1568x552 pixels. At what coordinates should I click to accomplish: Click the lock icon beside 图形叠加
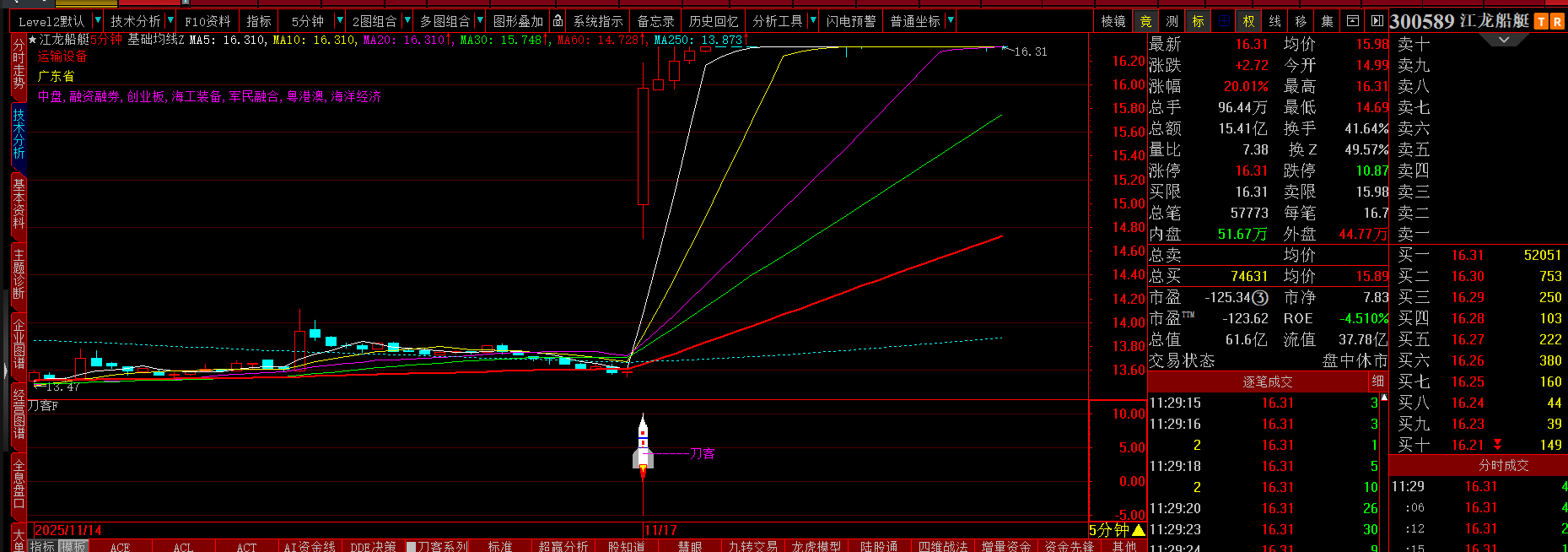point(558,20)
